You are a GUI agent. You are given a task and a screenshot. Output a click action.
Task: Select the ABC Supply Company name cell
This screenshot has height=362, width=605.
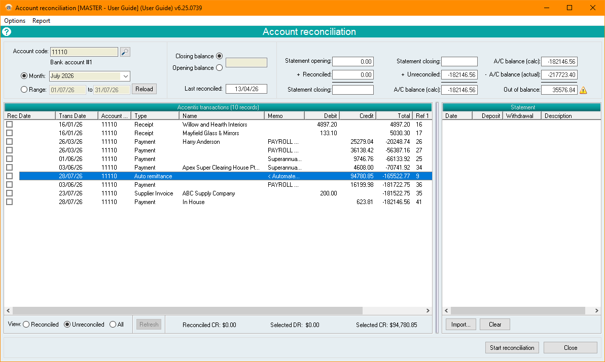coord(208,193)
